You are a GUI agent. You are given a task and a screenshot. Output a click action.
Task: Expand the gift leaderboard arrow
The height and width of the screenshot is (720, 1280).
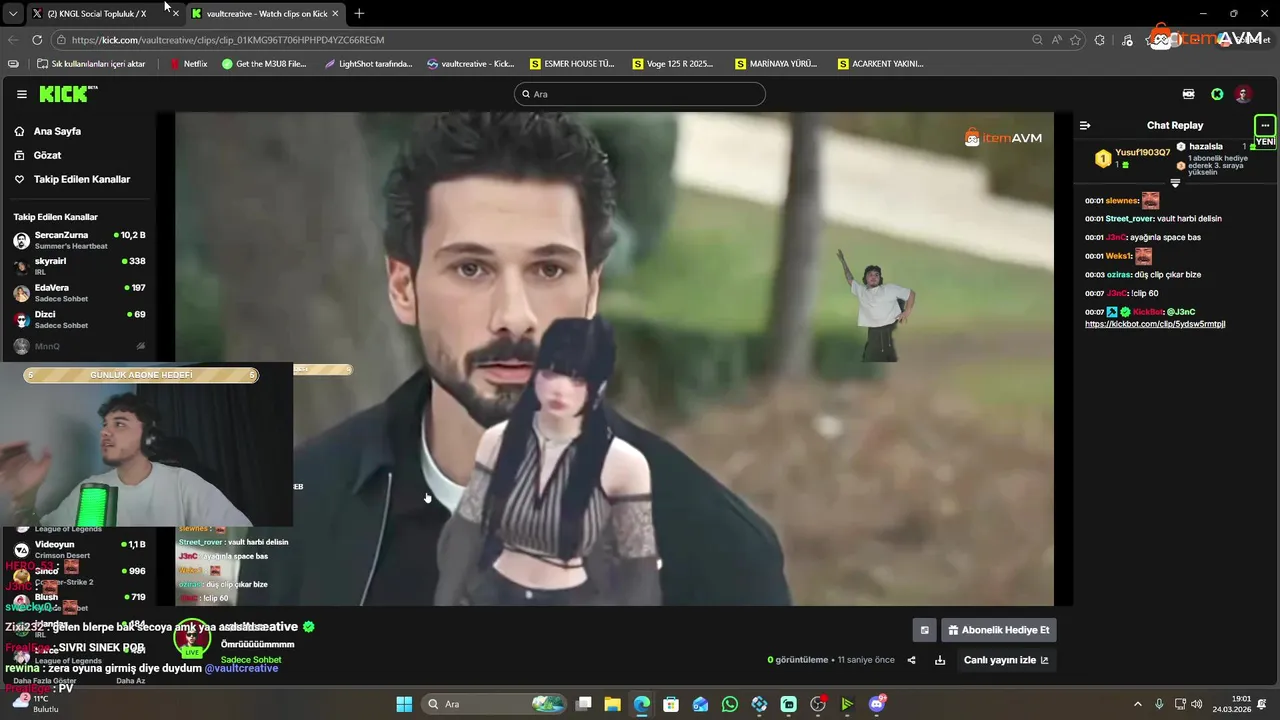point(1175,183)
